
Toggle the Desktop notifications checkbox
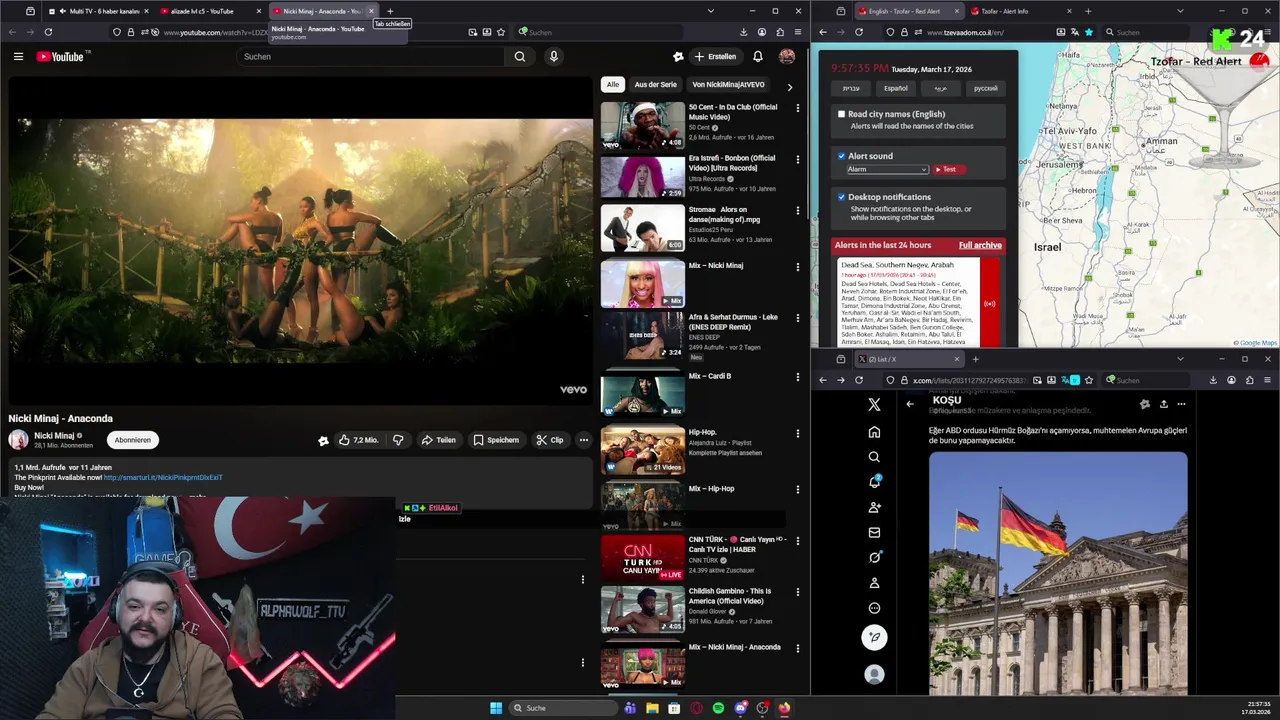[x=841, y=197]
